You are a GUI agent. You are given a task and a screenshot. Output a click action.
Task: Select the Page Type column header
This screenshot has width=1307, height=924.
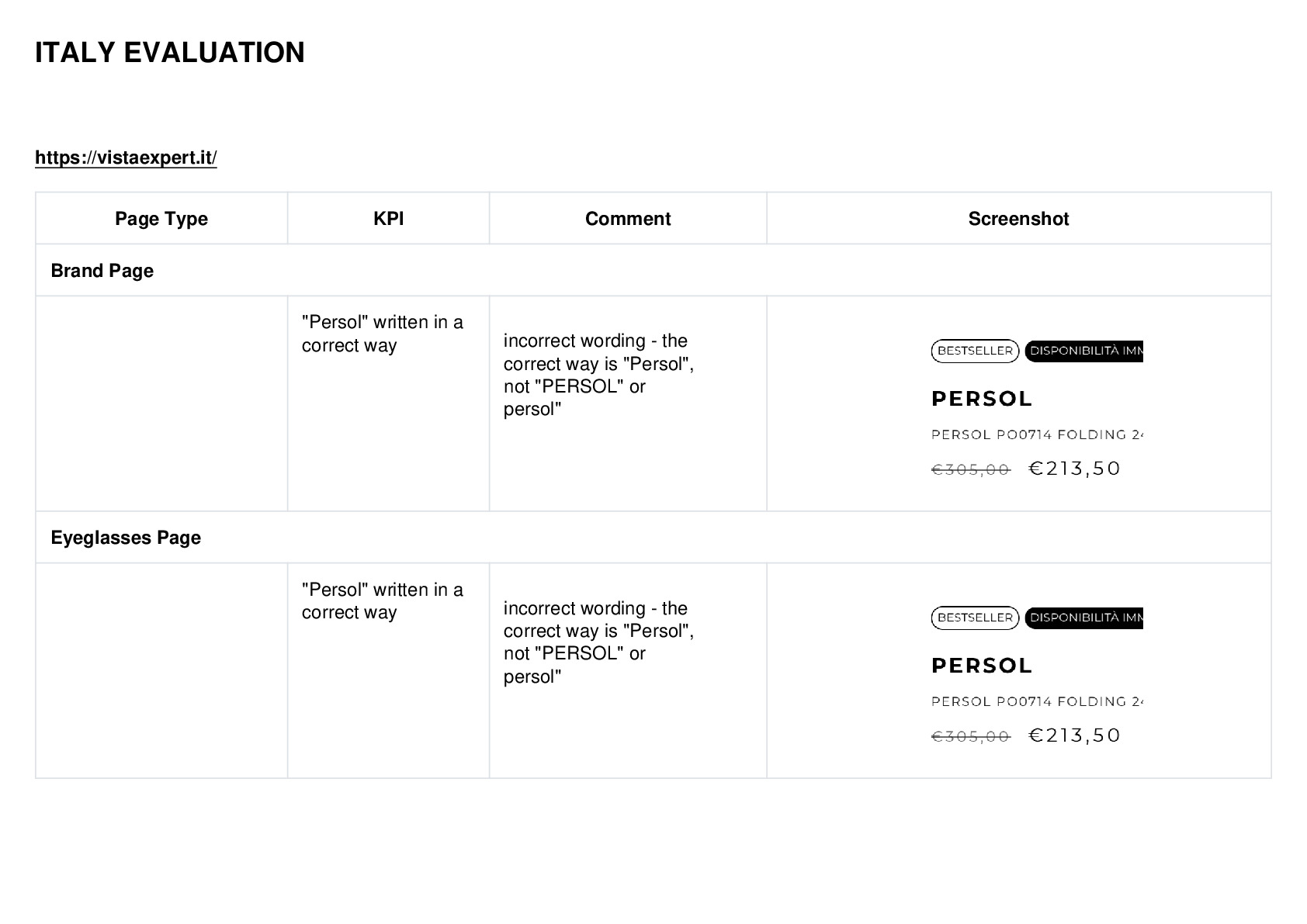[161, 219]
